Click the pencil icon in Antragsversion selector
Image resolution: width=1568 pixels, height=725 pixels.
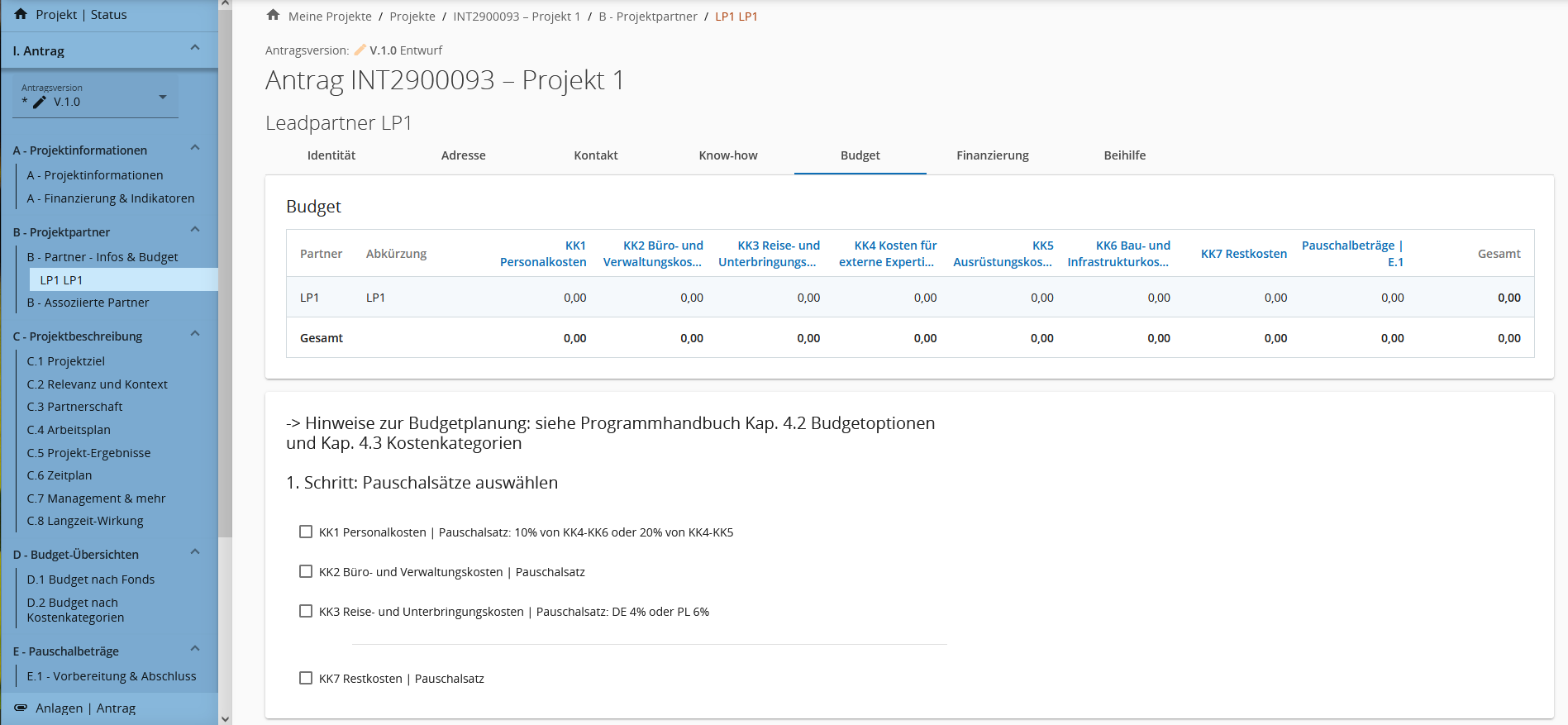40,102
